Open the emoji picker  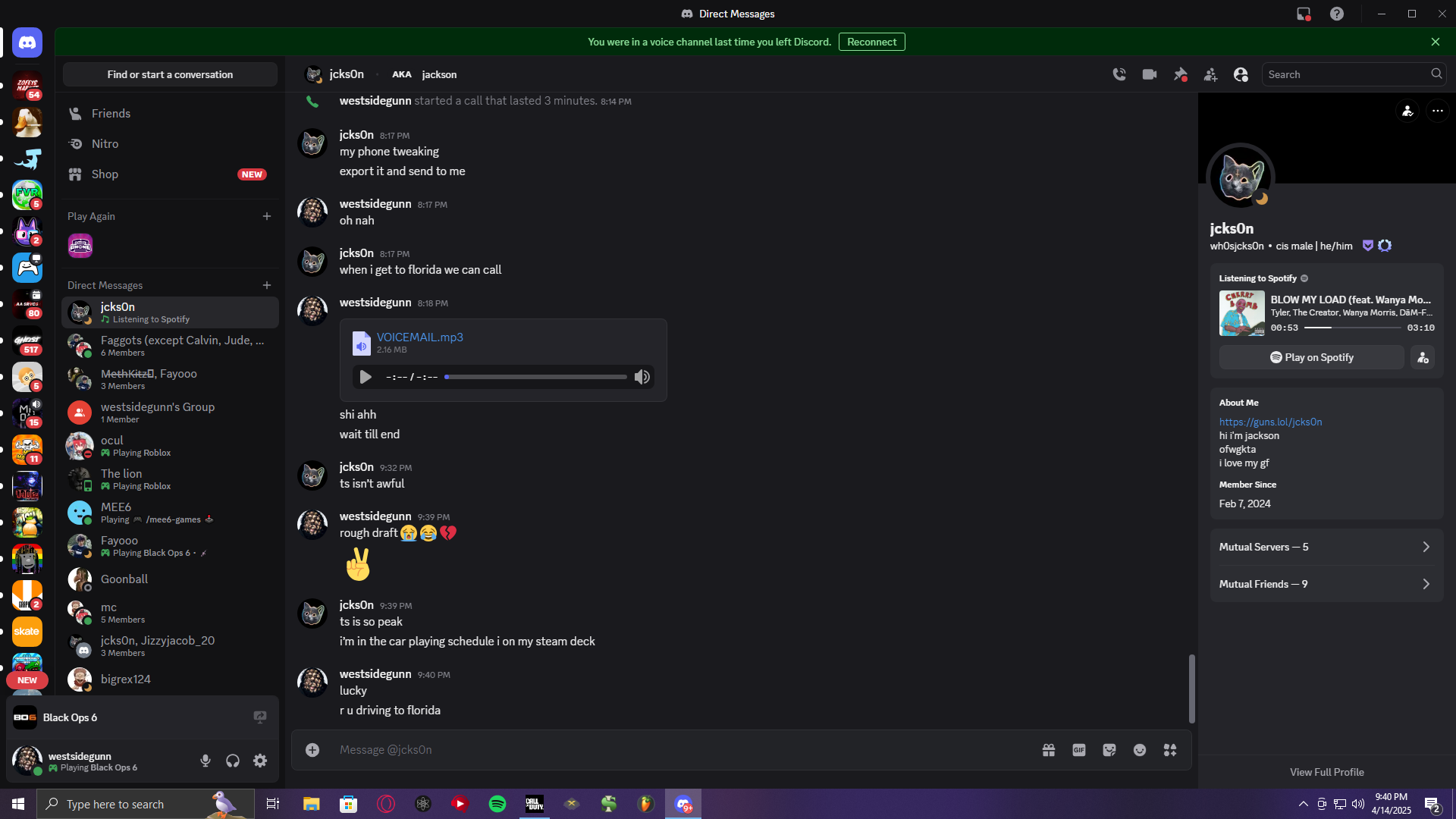(1140, 750)
